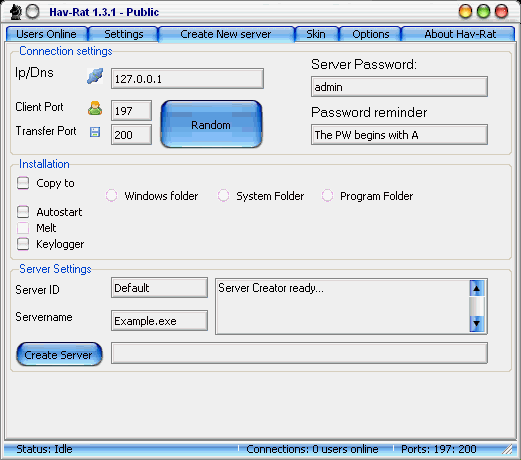
Task: Enable the Keylogger checkbox
Action: [23, 244]
